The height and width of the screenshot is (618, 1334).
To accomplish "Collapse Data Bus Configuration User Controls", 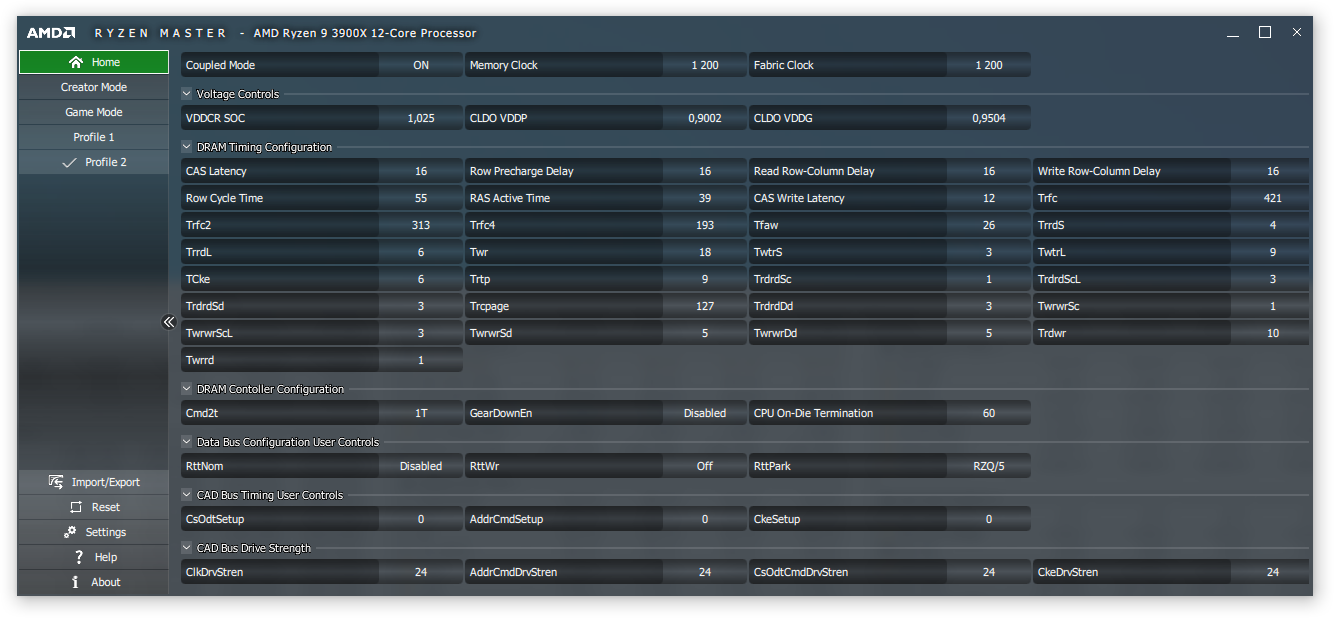I will tap(187, 442).
